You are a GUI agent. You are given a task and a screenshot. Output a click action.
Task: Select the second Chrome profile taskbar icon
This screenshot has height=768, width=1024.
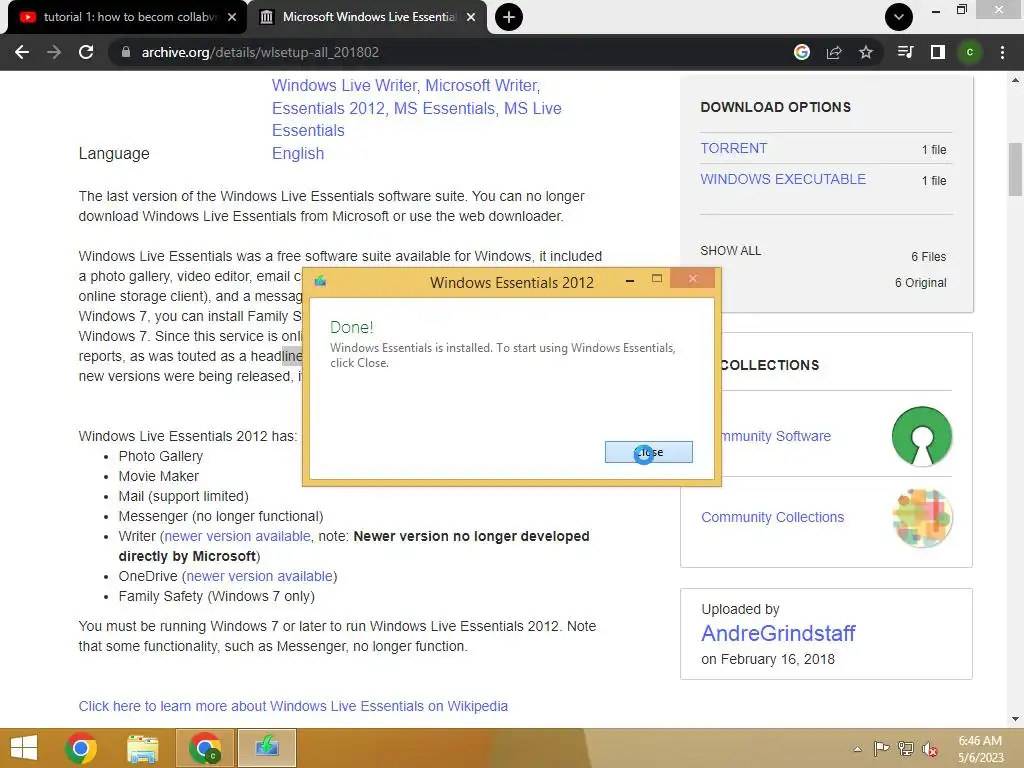pos(205,748)
